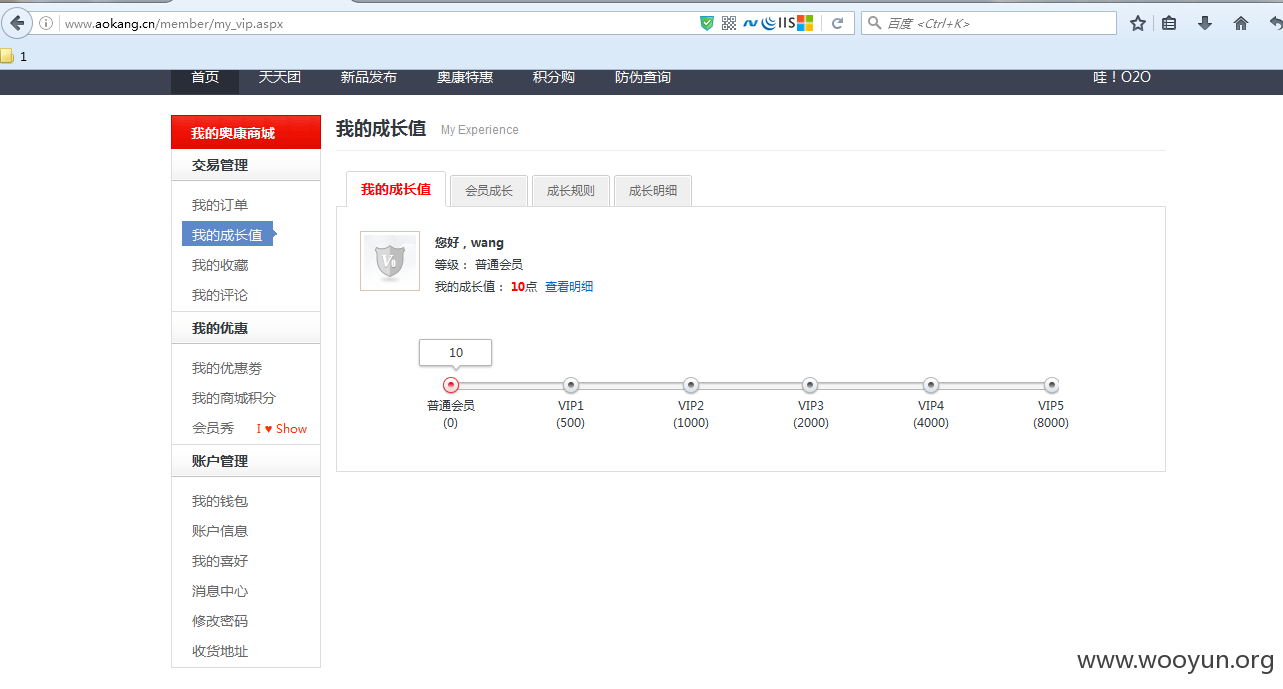The image size is (1283, 689).
Task: Open 我的成长值 in sidebar
Action: coord(227,235)
